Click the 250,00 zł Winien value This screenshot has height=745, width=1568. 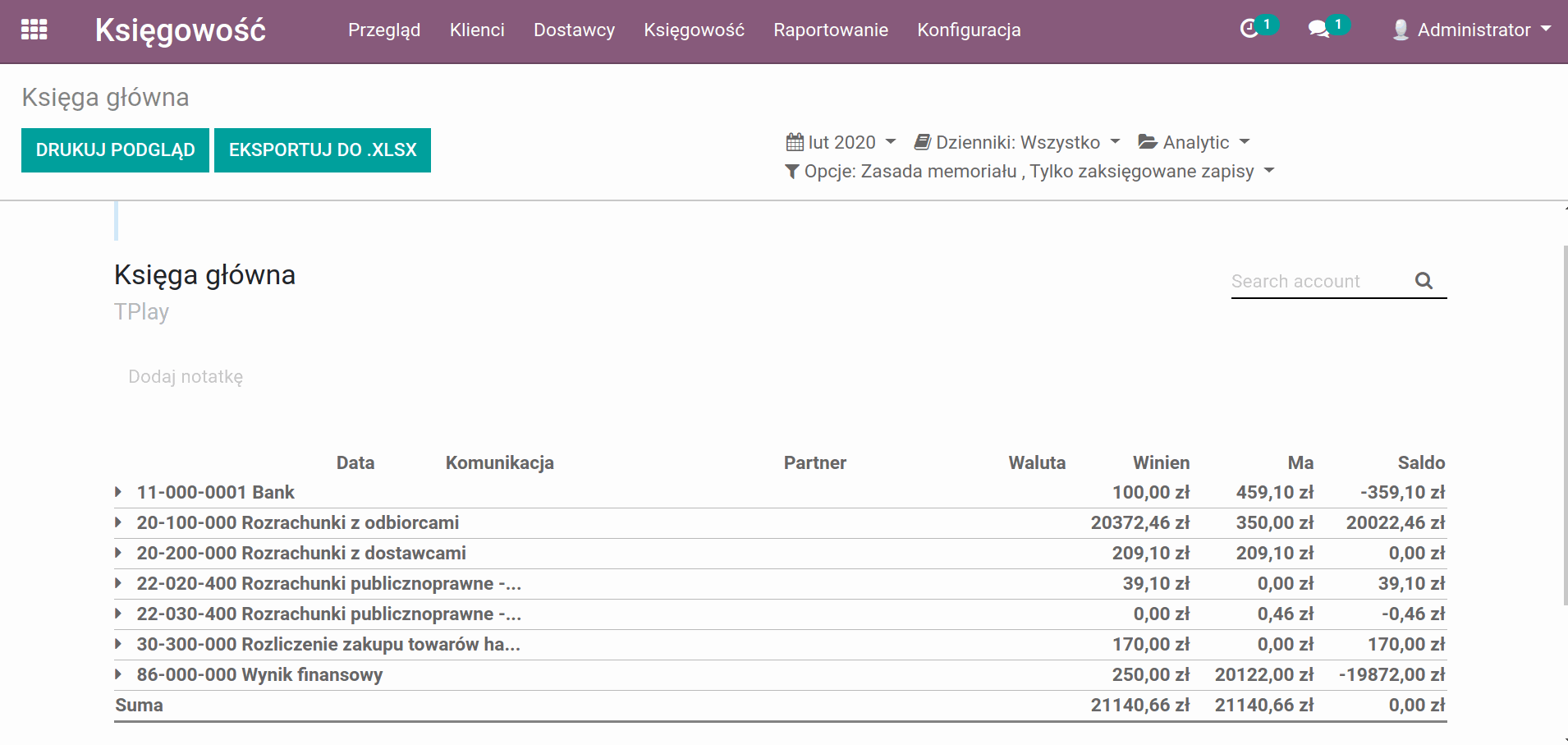(x=1151, y=674)
